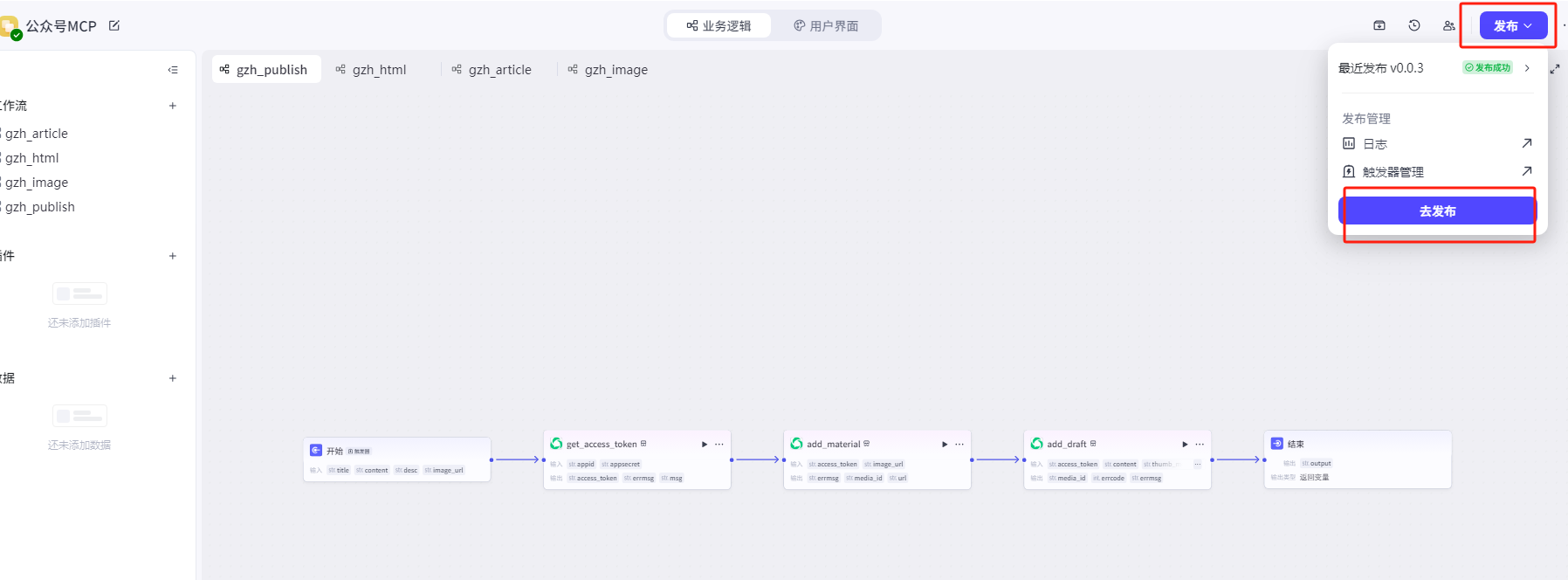Select the add_material node title
This screenshot has width=1568, height=580.
833,445
